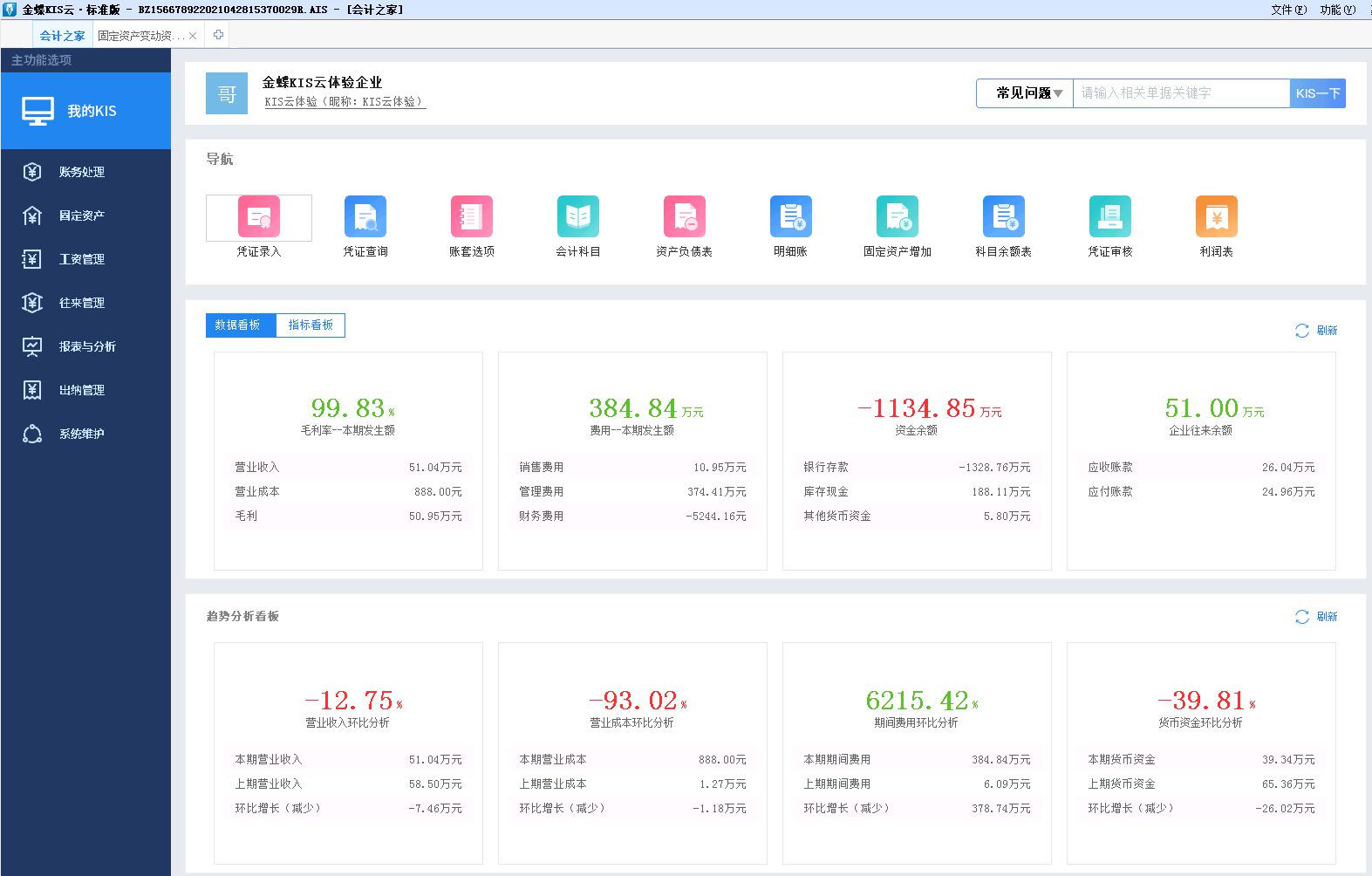Click the 资金余额 -1134.85万元 value
The image size is (1372, 876).
coord(930,408)
